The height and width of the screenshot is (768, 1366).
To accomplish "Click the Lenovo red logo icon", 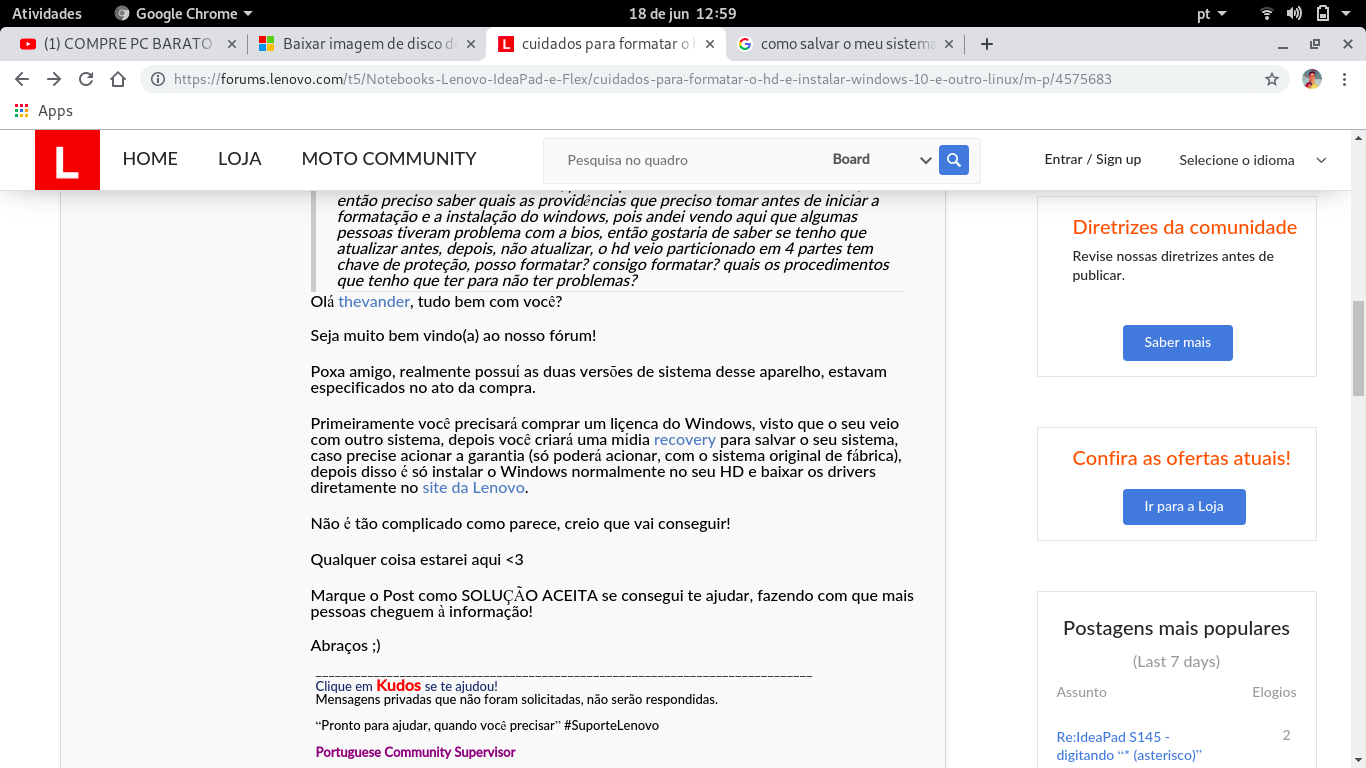I will 67,160.
